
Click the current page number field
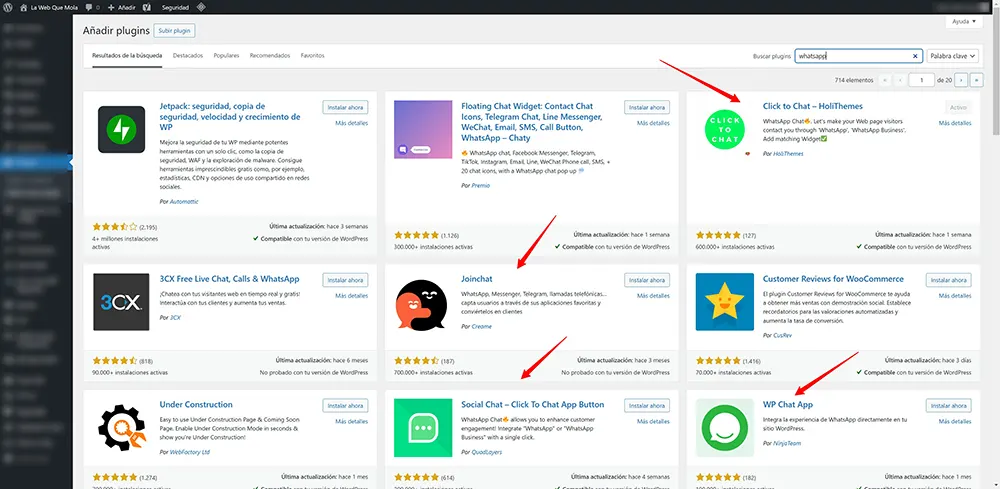tap(922, 80)
